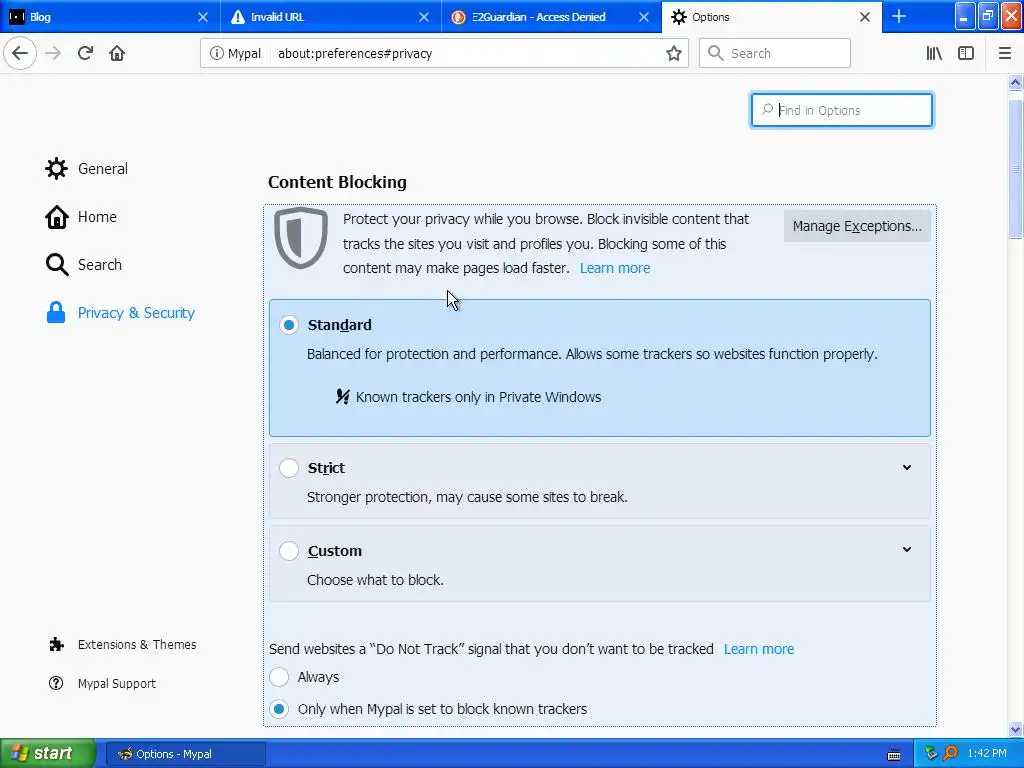Bookmark this page with the star icon
1024x768 pixels.
673,54
